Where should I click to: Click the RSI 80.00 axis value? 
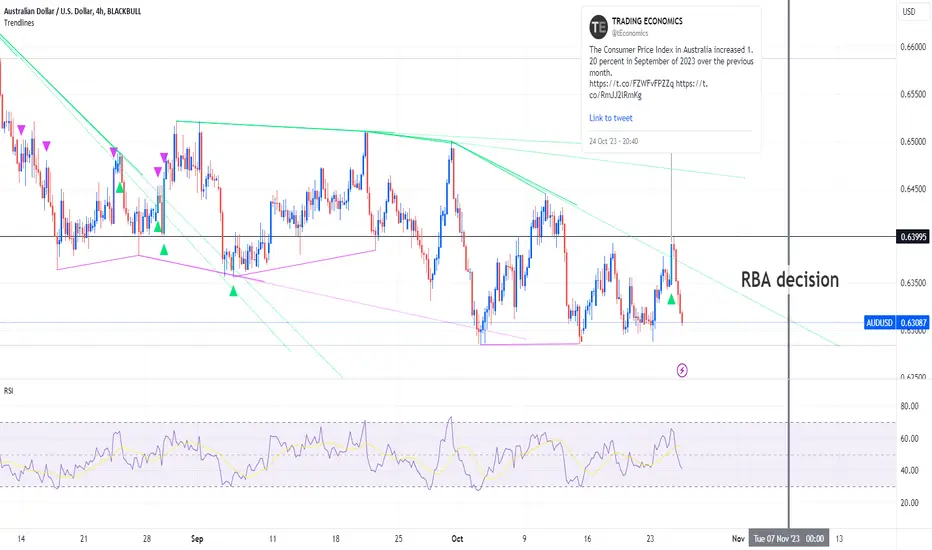[909, 406]
